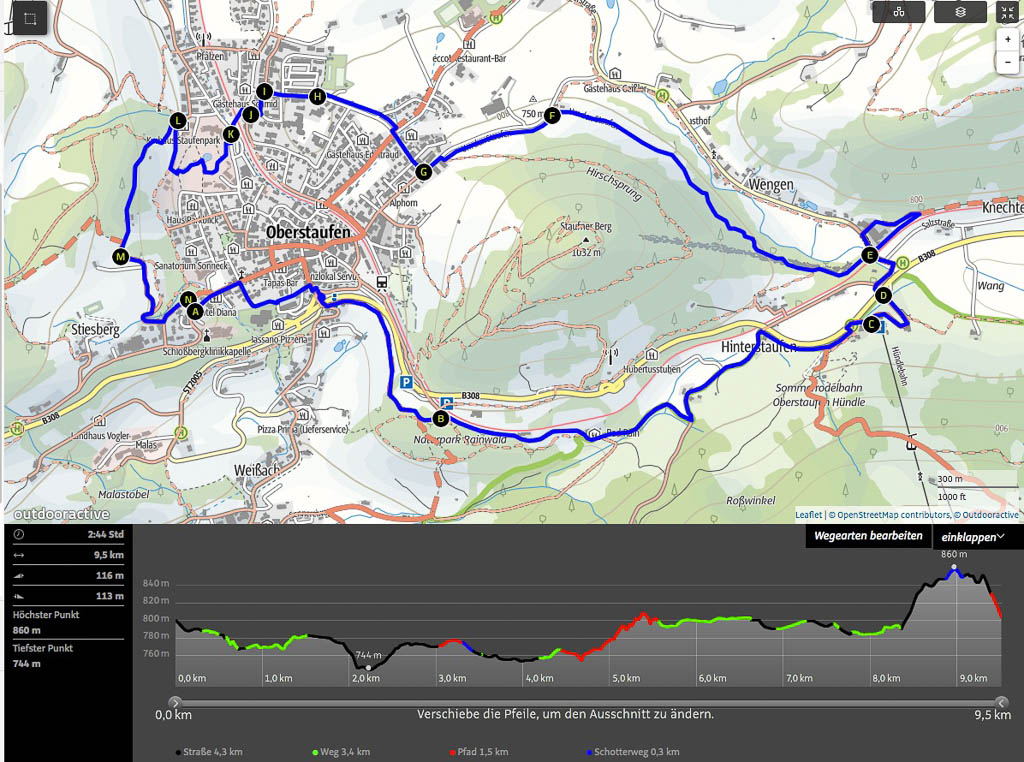Open the clustering options button
Screen dimensions: 1024x762
pos(898,12)
